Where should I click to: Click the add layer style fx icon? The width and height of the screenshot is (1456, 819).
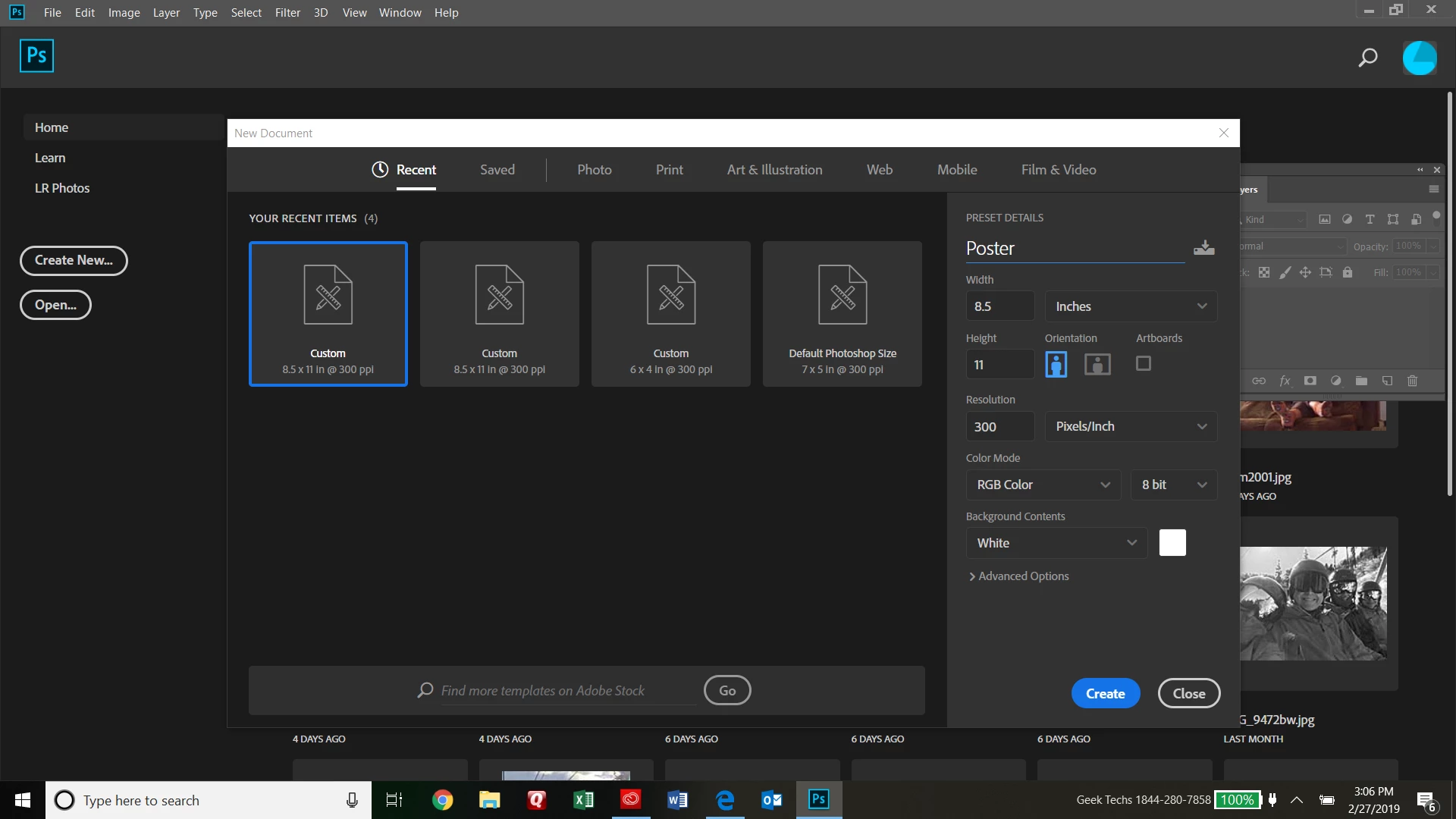pyautogui.click(x=1285, y=381)
